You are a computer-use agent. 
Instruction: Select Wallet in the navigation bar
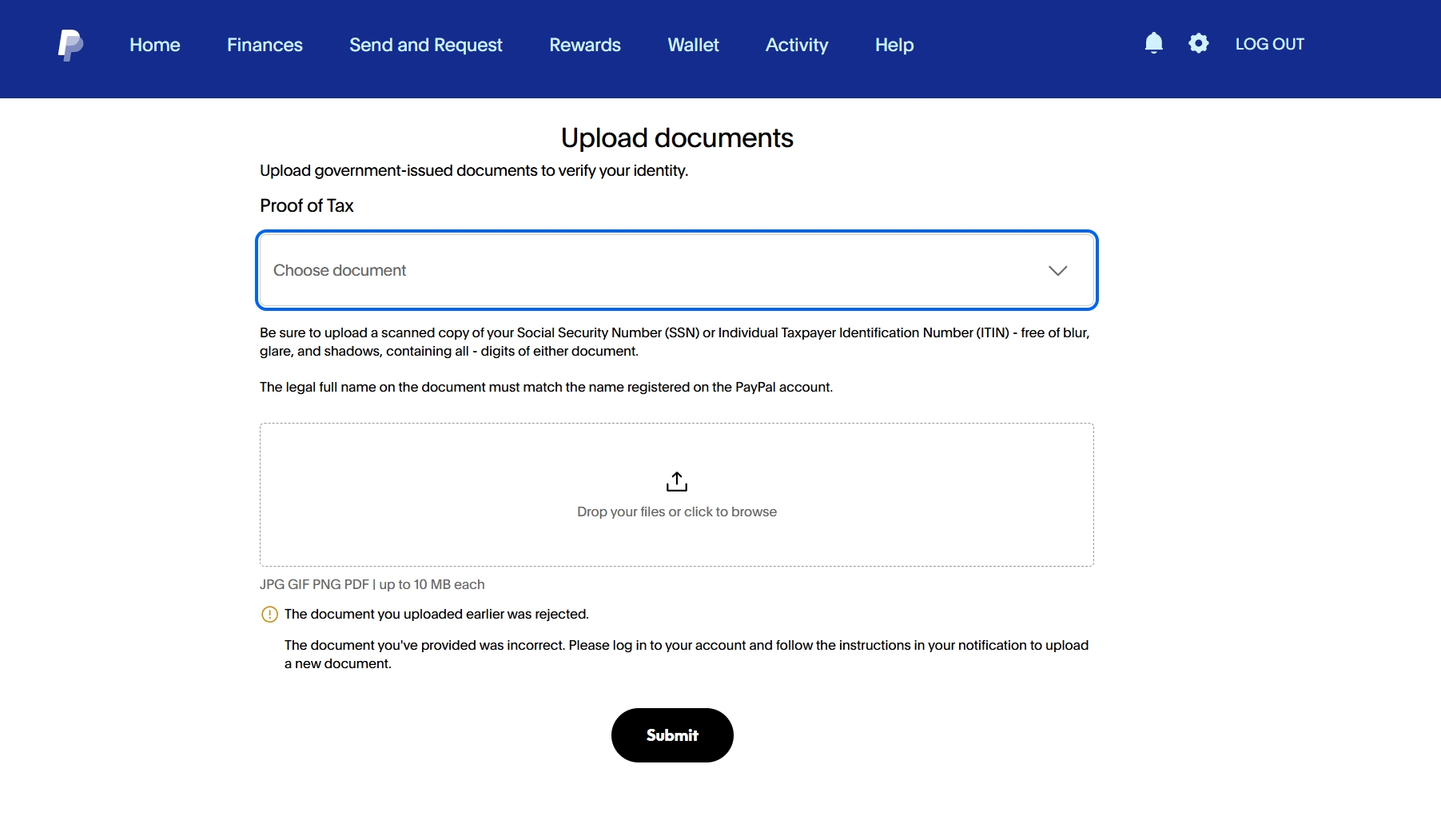tap(693, 45)
